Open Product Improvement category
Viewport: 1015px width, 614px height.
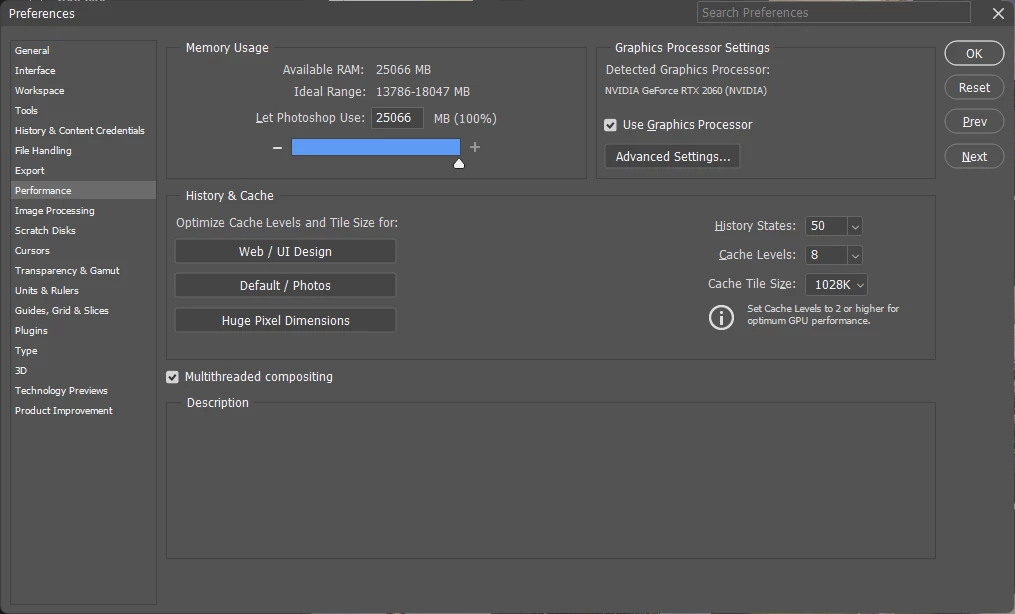pos(83,411)
